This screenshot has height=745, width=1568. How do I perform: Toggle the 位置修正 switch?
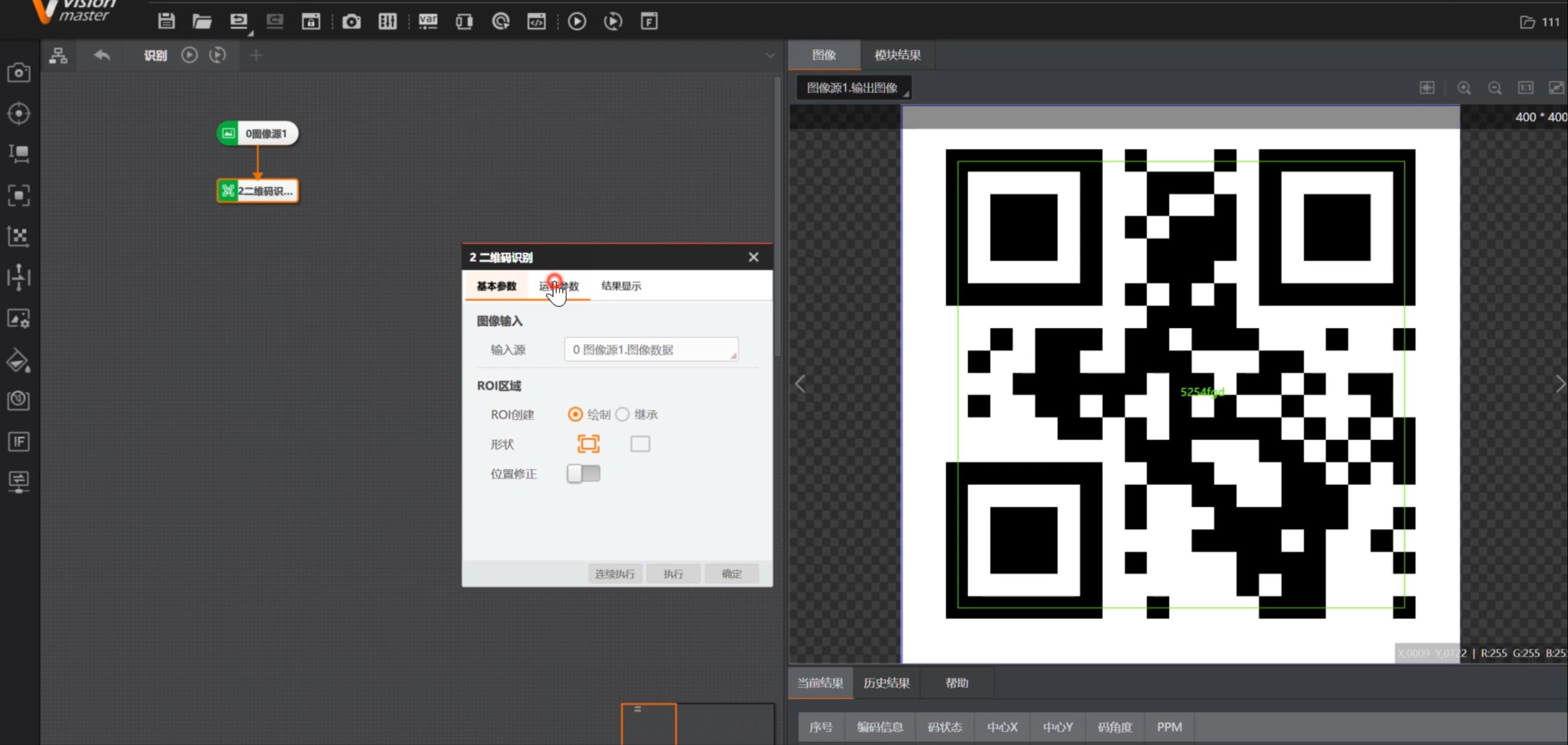click(583, 473)
